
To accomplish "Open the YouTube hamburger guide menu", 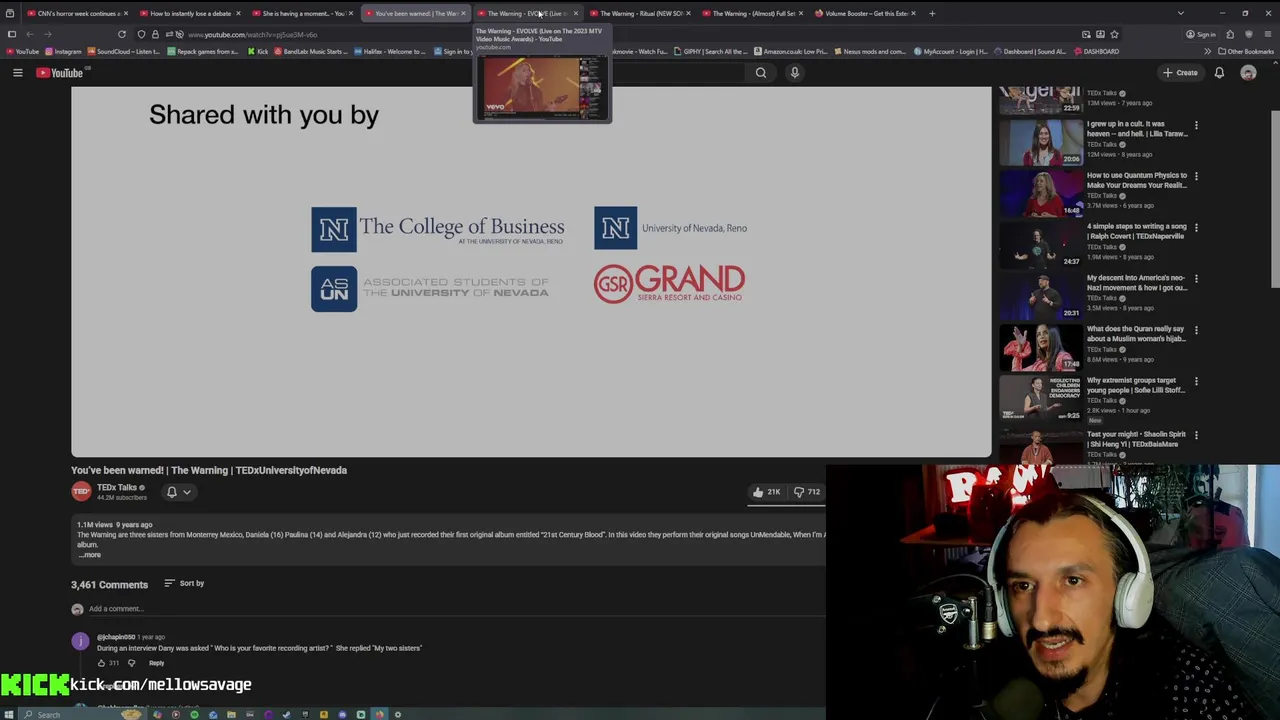I will [17, 72].
